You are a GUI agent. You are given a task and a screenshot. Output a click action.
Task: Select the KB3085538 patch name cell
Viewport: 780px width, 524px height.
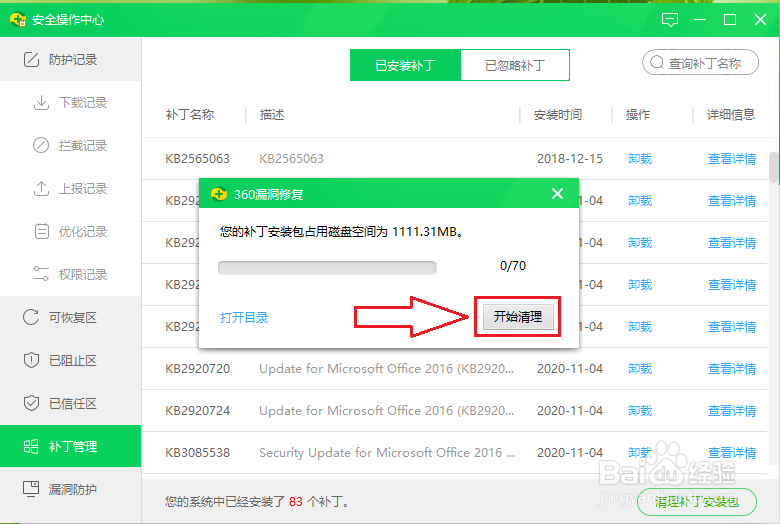click(x=197, y=452)
